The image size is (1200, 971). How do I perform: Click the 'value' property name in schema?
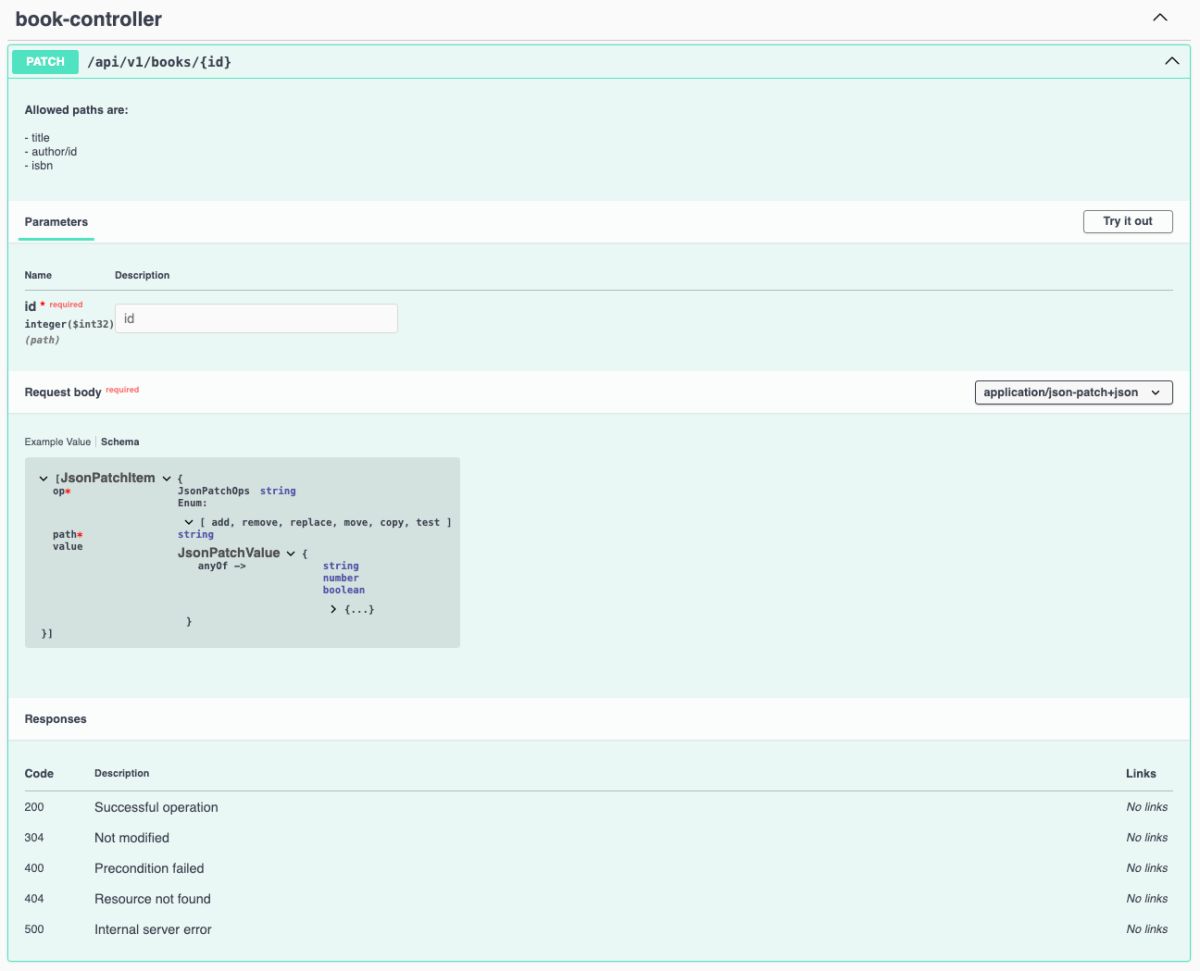pos(68,547)
